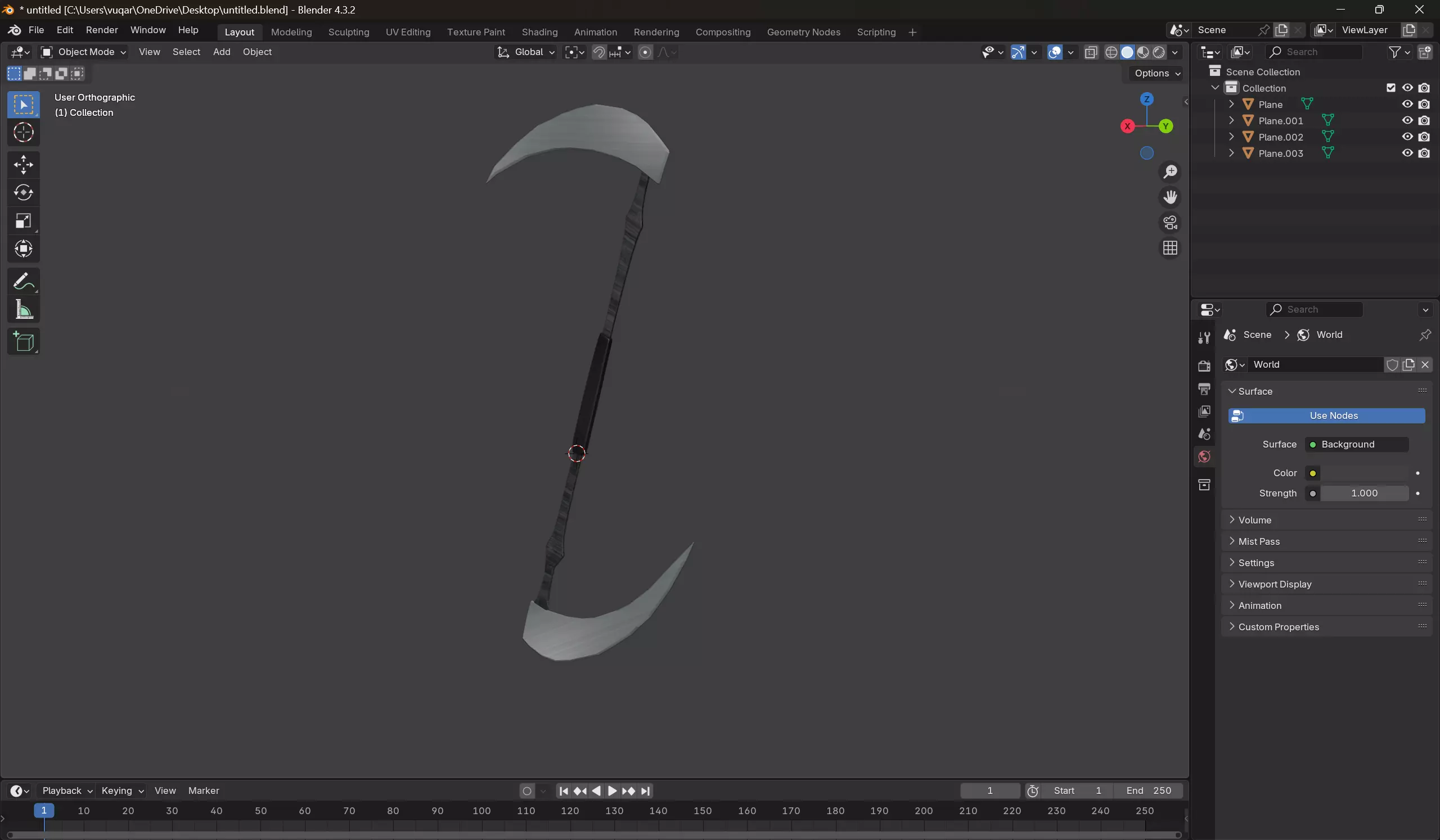Collapse the Collection in outliner
The image size is (1440, 840).
[1216, 88]
